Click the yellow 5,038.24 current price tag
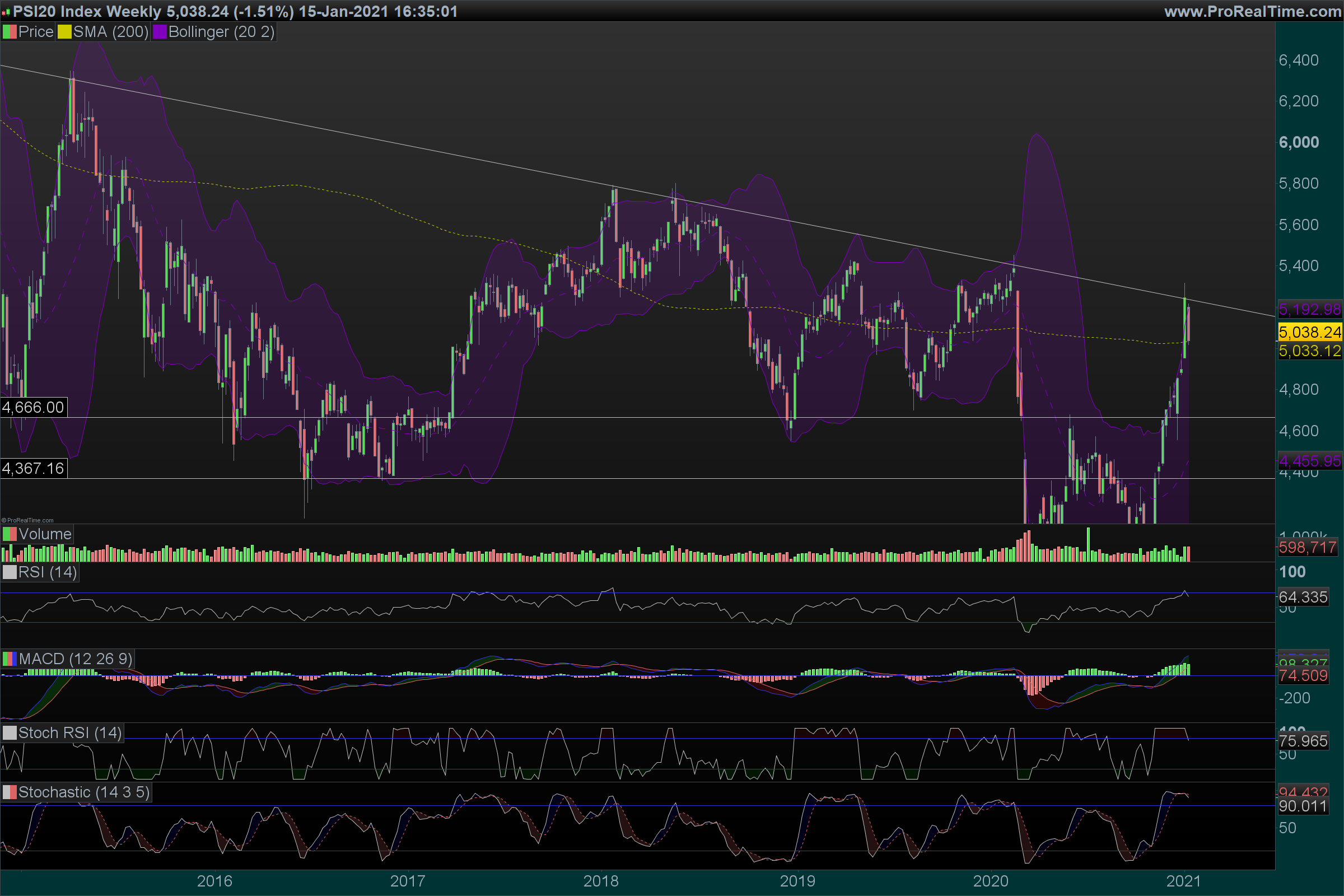The height and width of the screenshot is (896, 1344). pyautogui.click(x=1309, y=332)
